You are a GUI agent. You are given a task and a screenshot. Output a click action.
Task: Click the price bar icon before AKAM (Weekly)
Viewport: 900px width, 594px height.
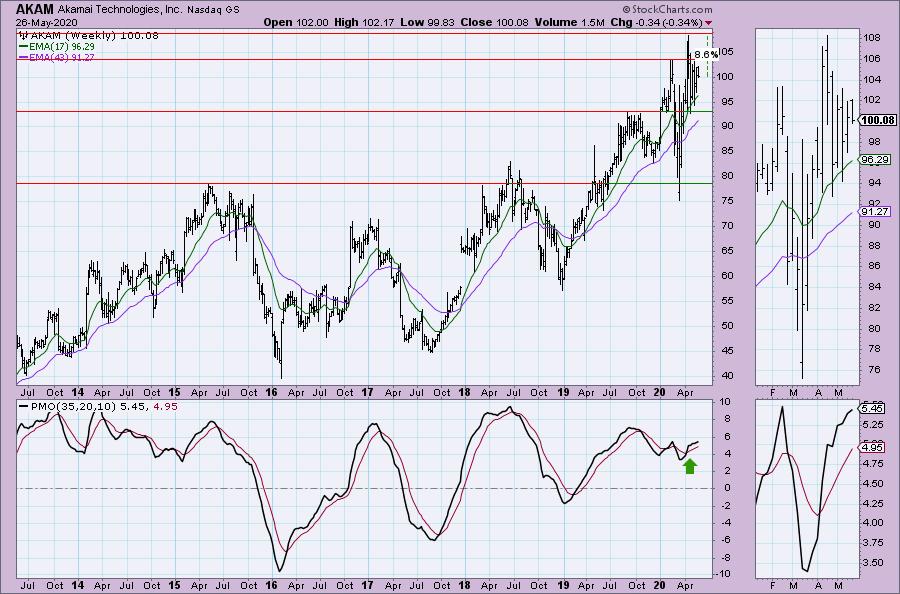23,35
